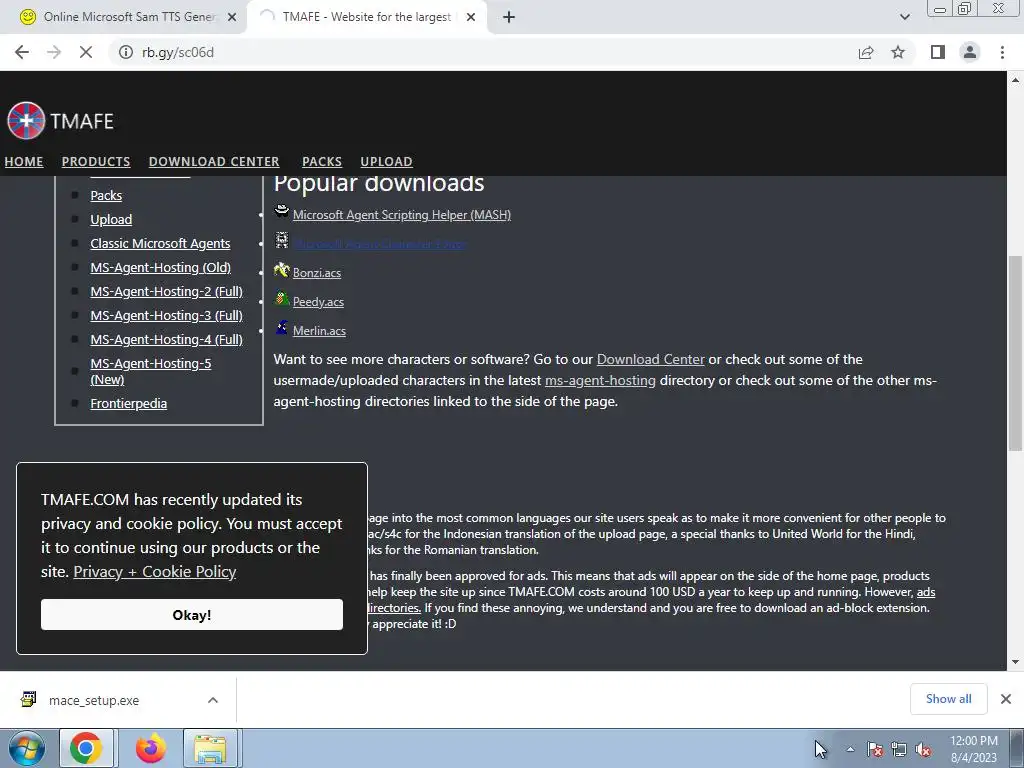1024x768 pixels.
Task: Open the tab search dropdown arrow
Action: [904, 17]
